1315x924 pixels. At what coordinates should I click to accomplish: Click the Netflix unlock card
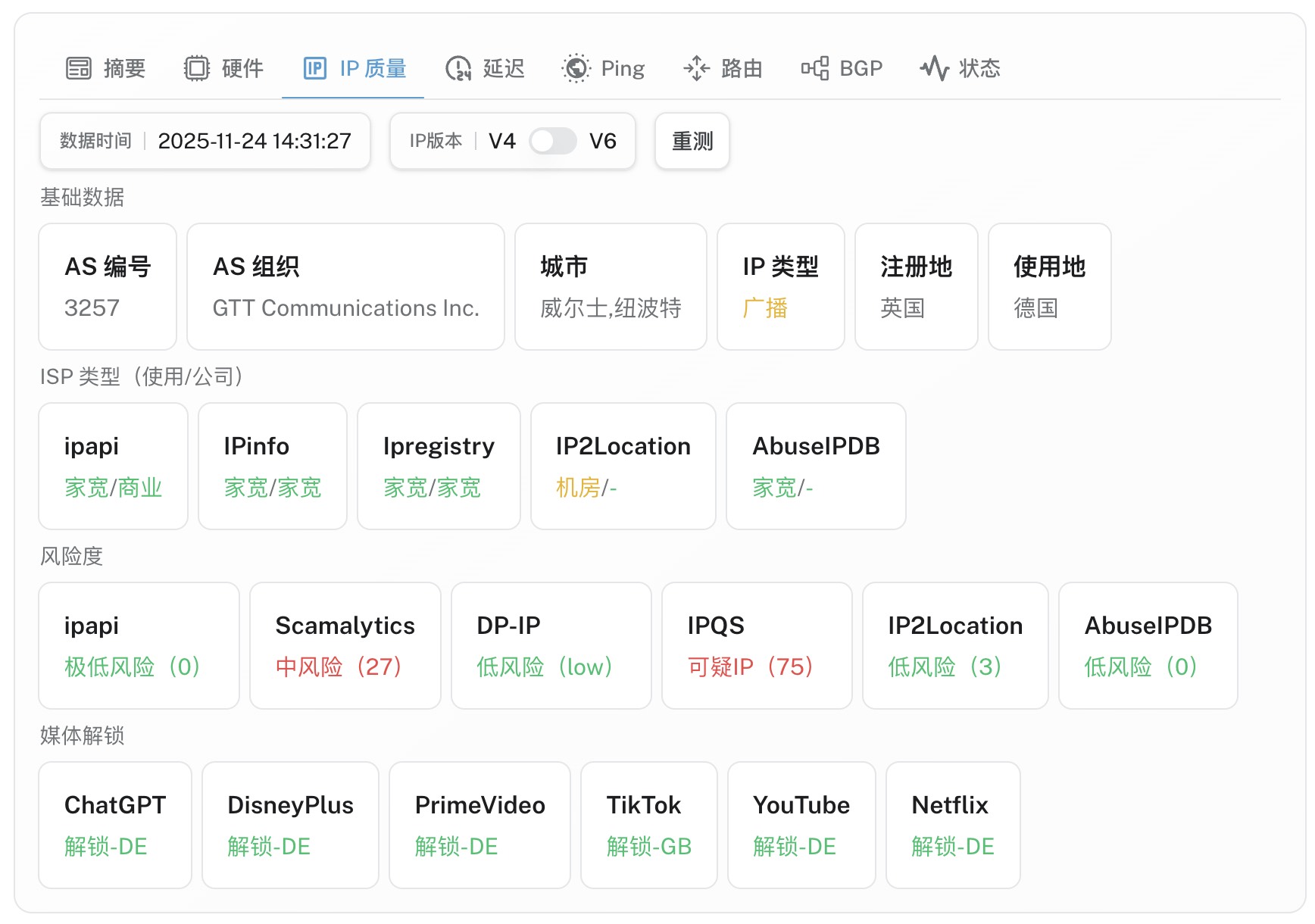pyautogui.click(x=952, y=825)
